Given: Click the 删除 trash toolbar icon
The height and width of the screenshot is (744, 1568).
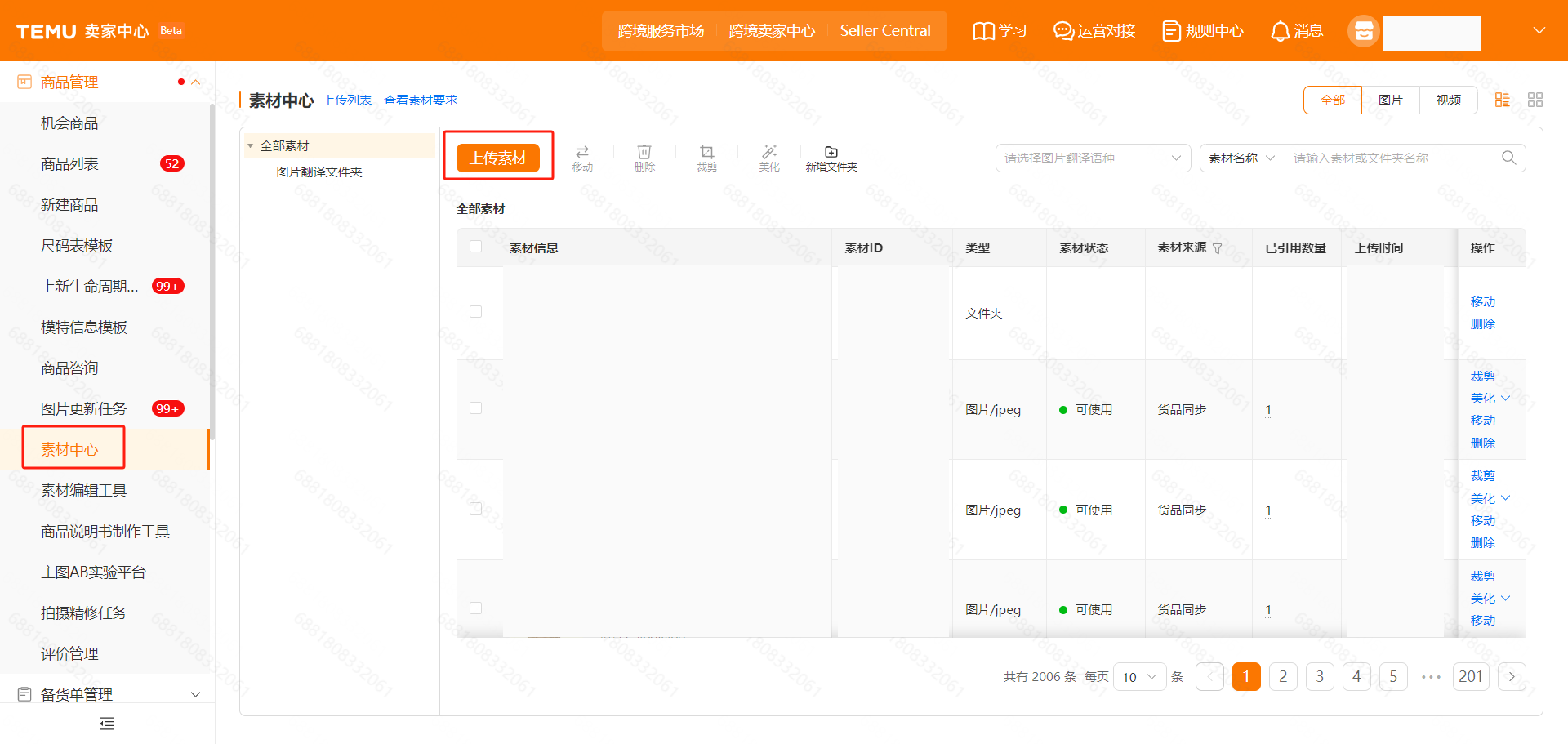Looking at the screenshot, I should 644,153.
